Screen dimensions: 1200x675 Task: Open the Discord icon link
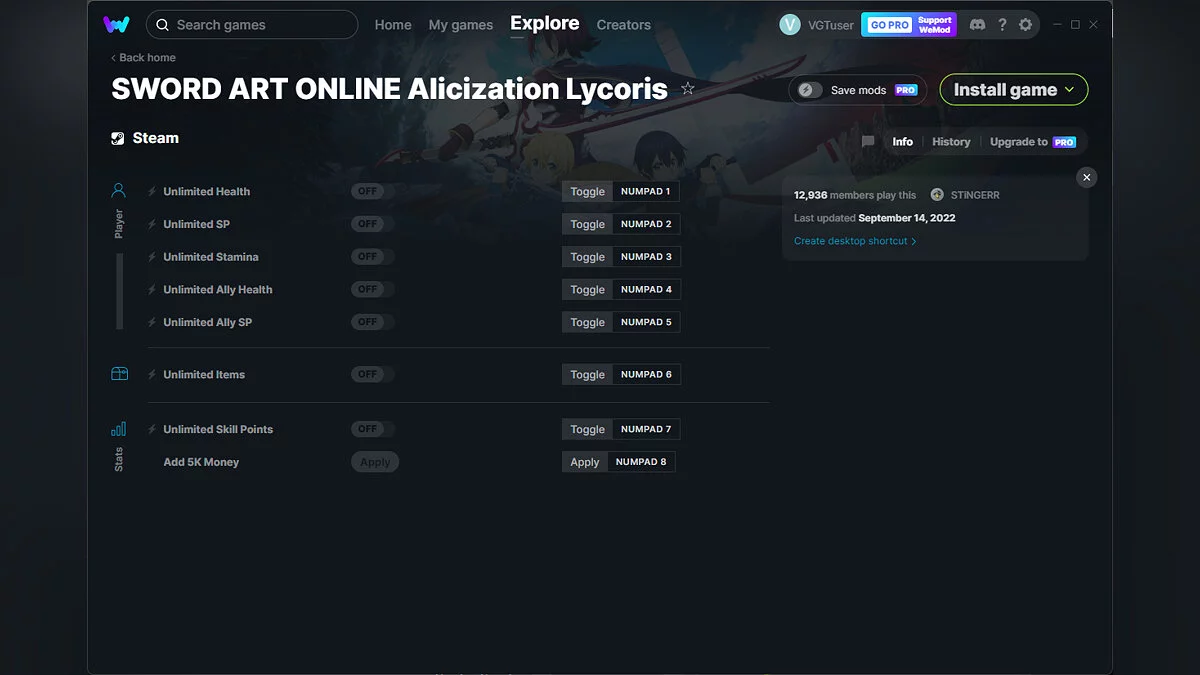978,25
